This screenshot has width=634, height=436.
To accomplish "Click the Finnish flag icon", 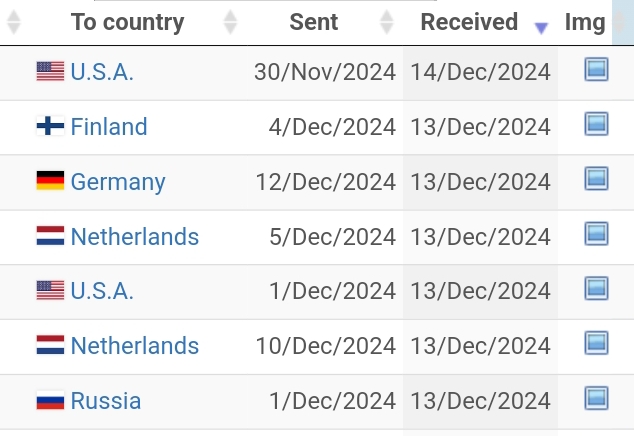I will tap(50, 126).
